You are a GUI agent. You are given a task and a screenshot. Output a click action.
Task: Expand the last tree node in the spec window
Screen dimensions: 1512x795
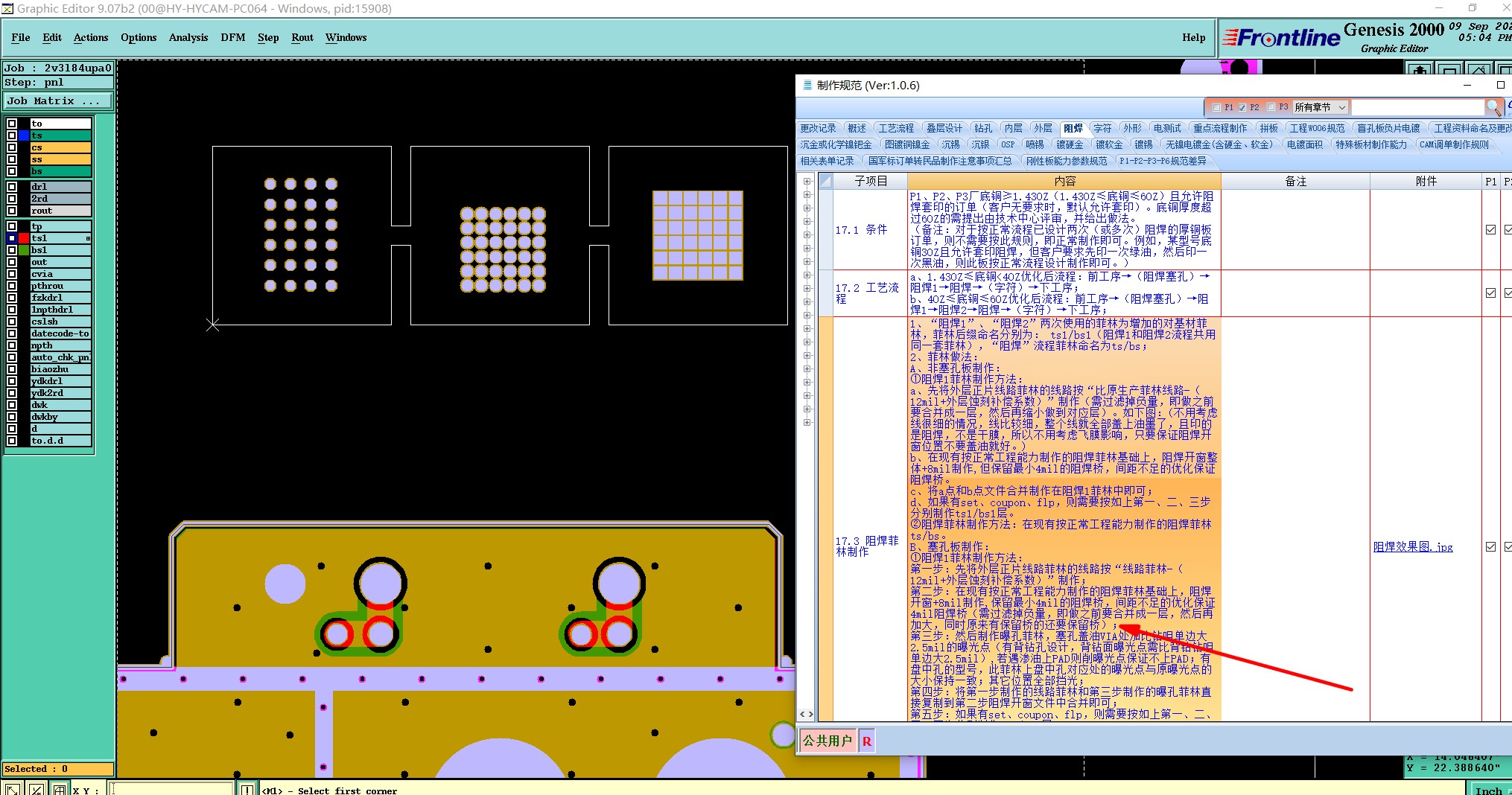click(x=807, y=422)
